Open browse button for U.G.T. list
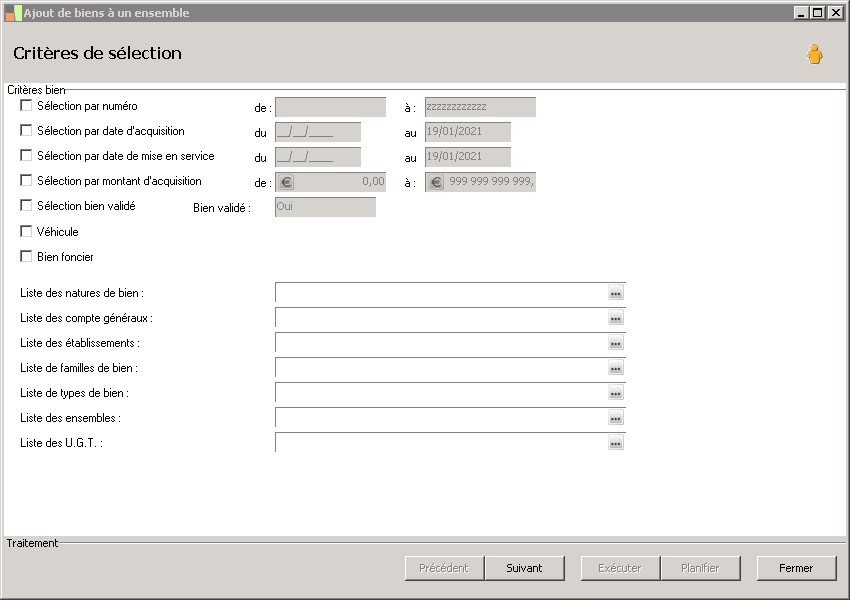Image resolution: width=850 pixels, height=600 pixels. click(x=616, y=443)
